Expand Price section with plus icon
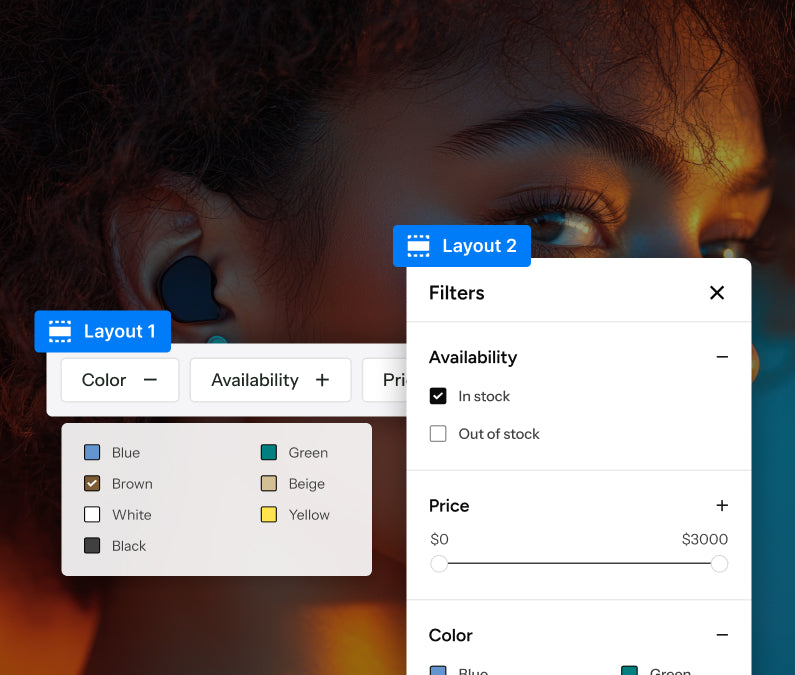 [x=722, y=505]
